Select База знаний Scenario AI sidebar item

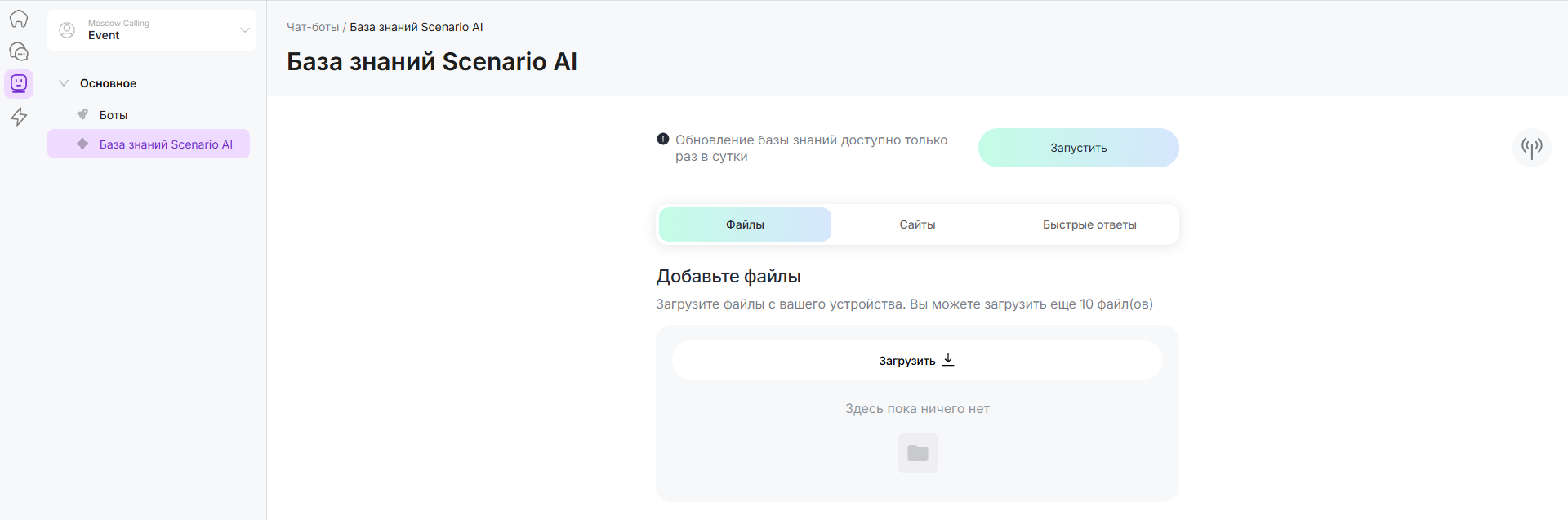[x=166, y=144]
